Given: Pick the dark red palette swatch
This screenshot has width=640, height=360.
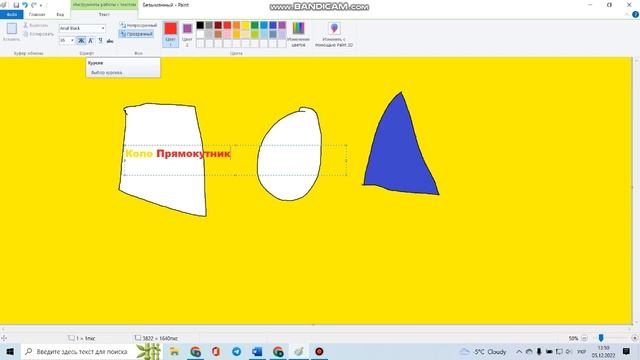Looking at the screenshot, I should [218, 25].
